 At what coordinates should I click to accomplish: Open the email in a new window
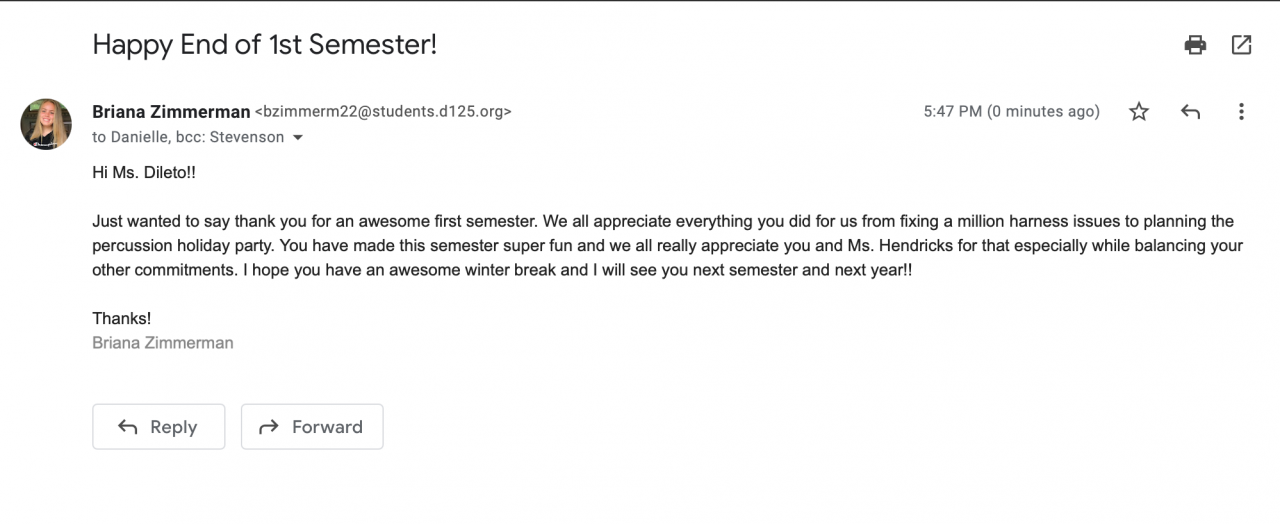[x=1241, y=44]
